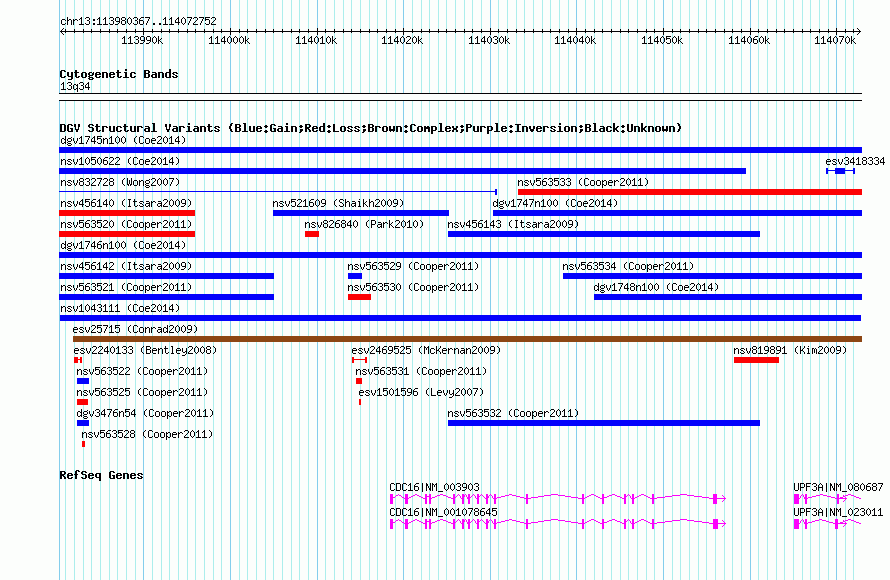Viewport: 890px width, 580px height.
Task: Click the nsv563521 (Cooper2011) blue bar
Action: pos(166,297)
